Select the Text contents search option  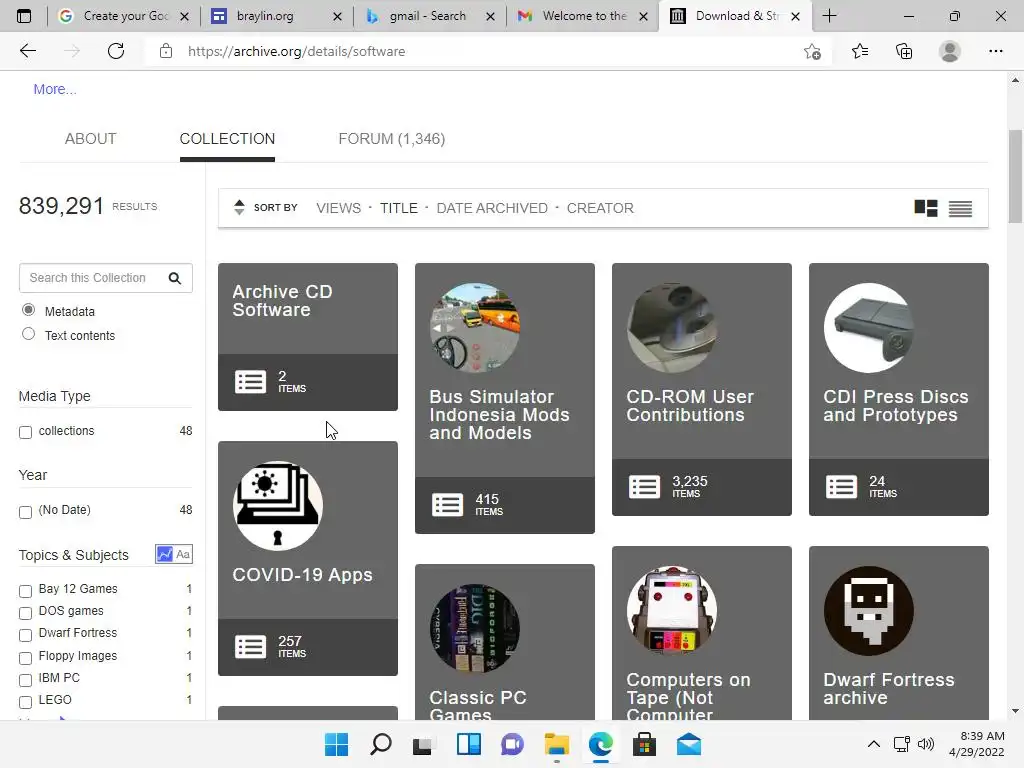(x=28, y=334)
